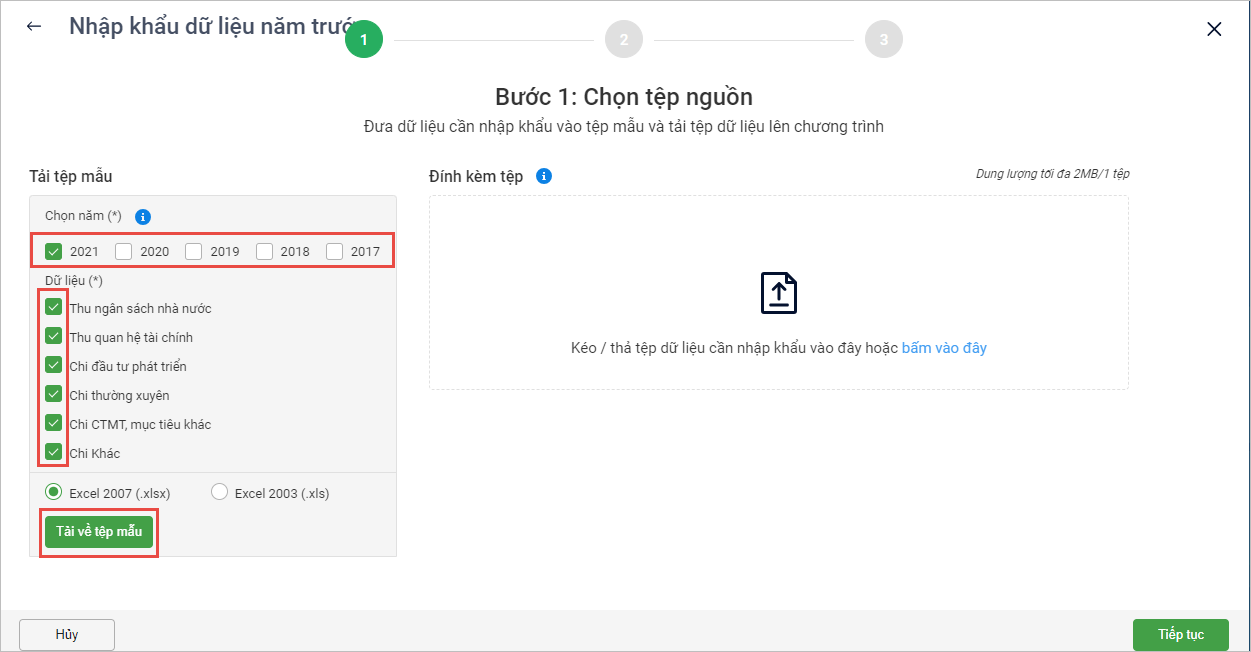
Task: Go to step 1 circle
Action: 364,40
